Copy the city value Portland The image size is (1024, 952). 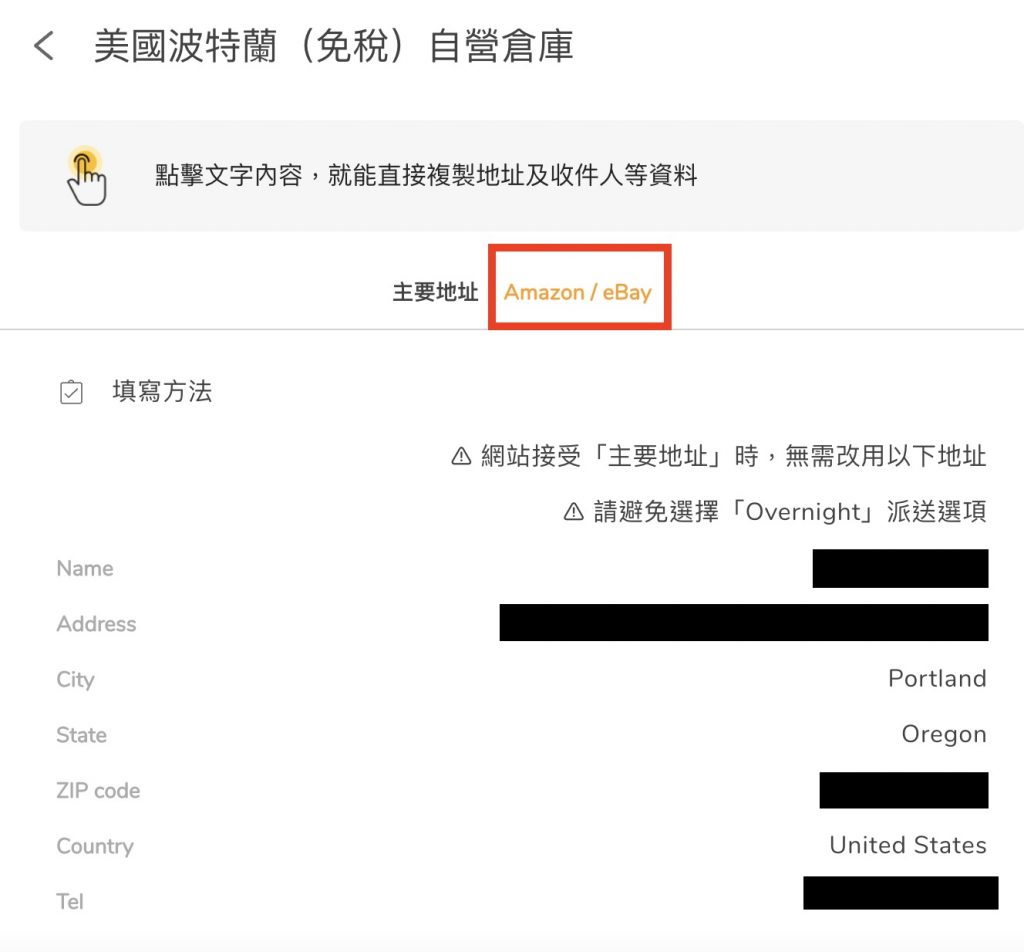pyautogui.click(x=937, y=679)
